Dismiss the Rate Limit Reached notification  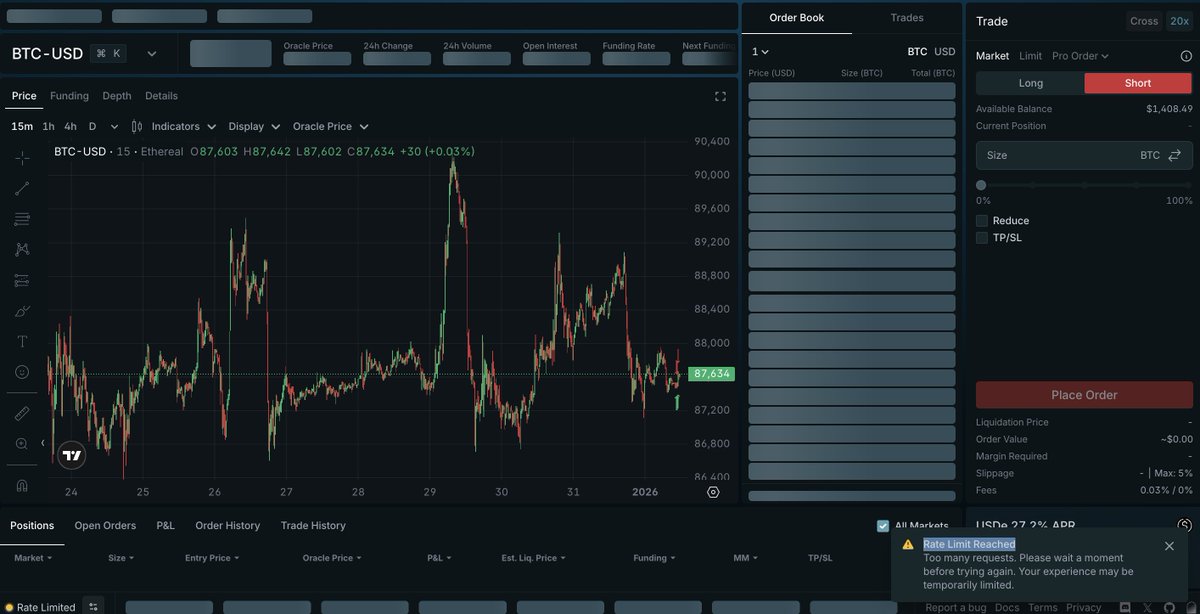tap(1170, 546)
